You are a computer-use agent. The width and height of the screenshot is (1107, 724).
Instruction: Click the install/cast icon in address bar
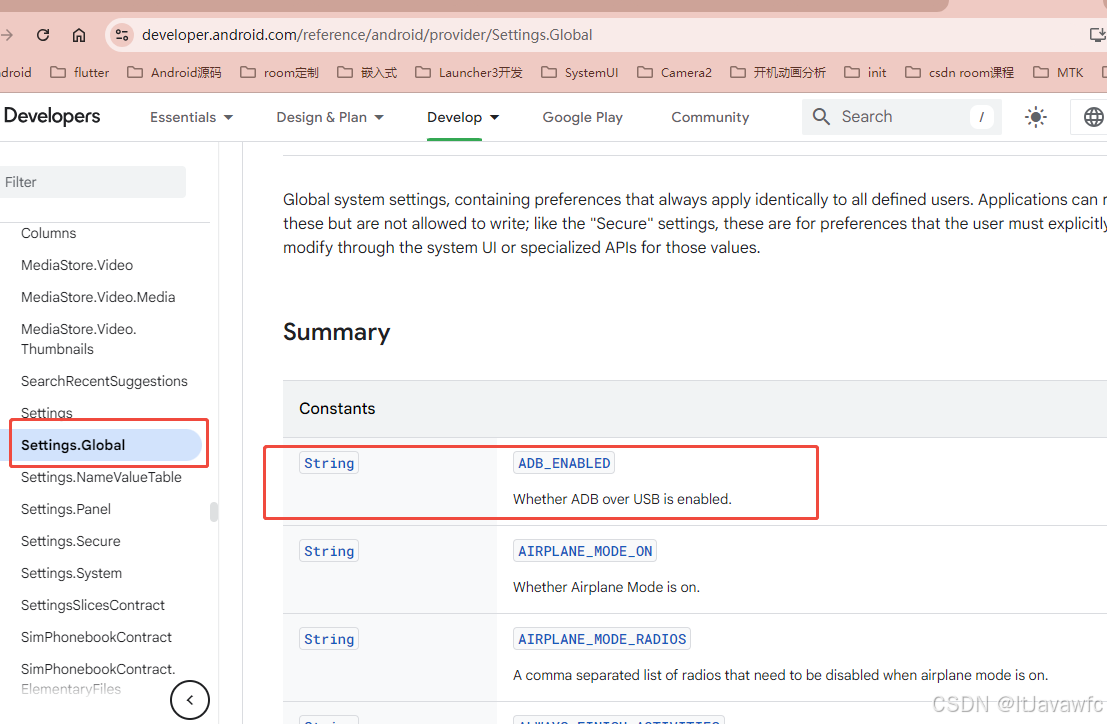pyautogui.click(x=1097, y=35)
